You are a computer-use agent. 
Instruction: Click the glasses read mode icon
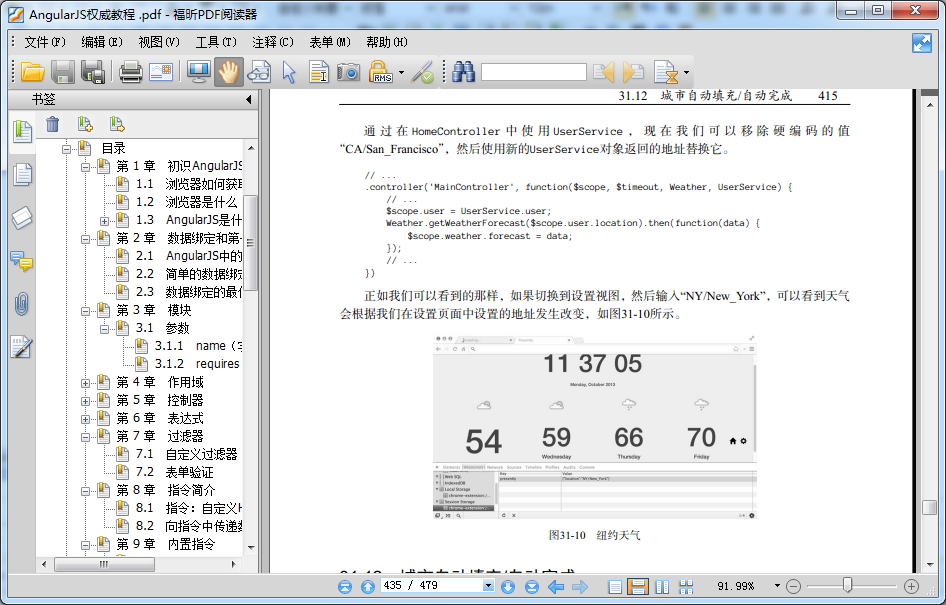259,72
